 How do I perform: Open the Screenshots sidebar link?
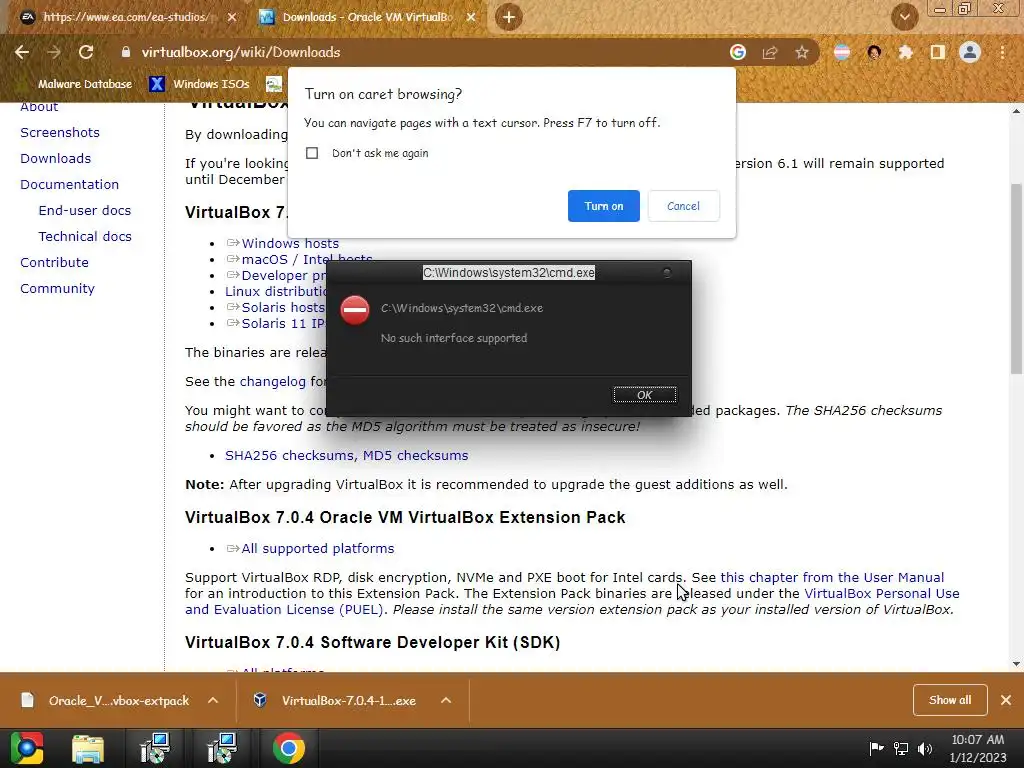point(60,133)
